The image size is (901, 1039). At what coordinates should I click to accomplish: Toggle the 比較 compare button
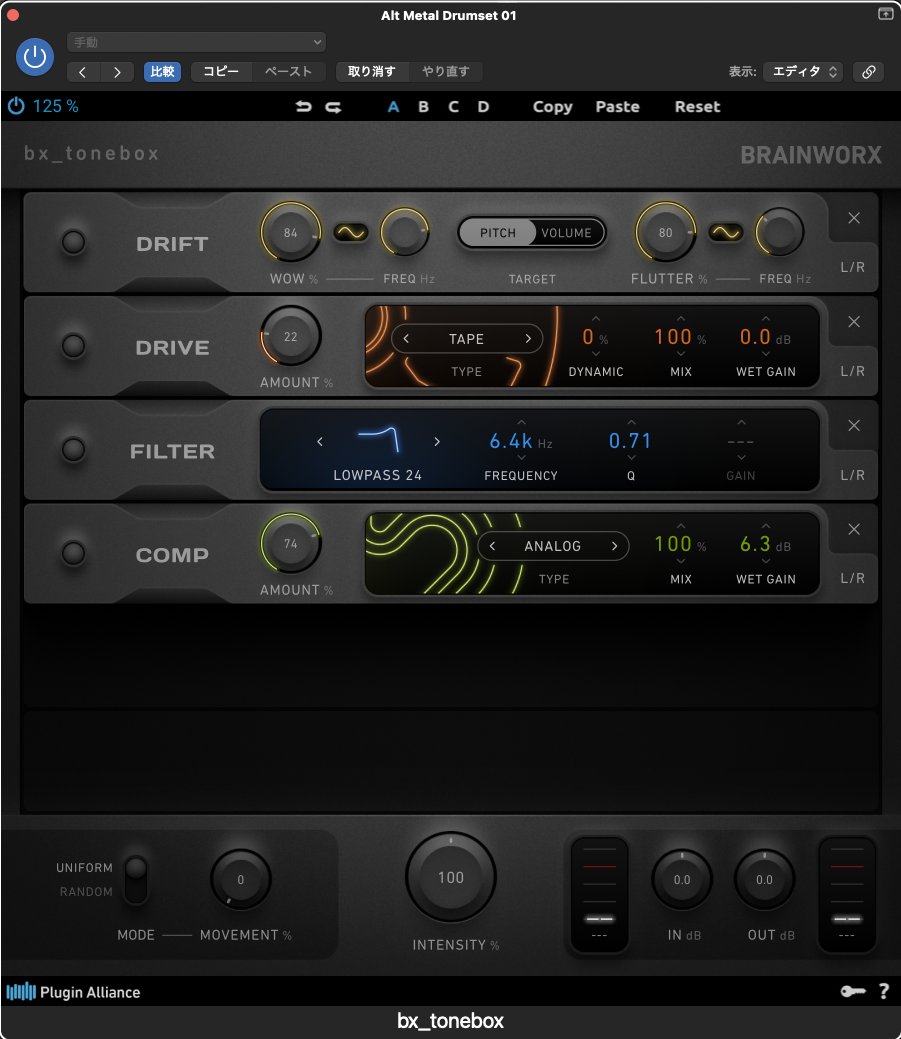(162, 72)
